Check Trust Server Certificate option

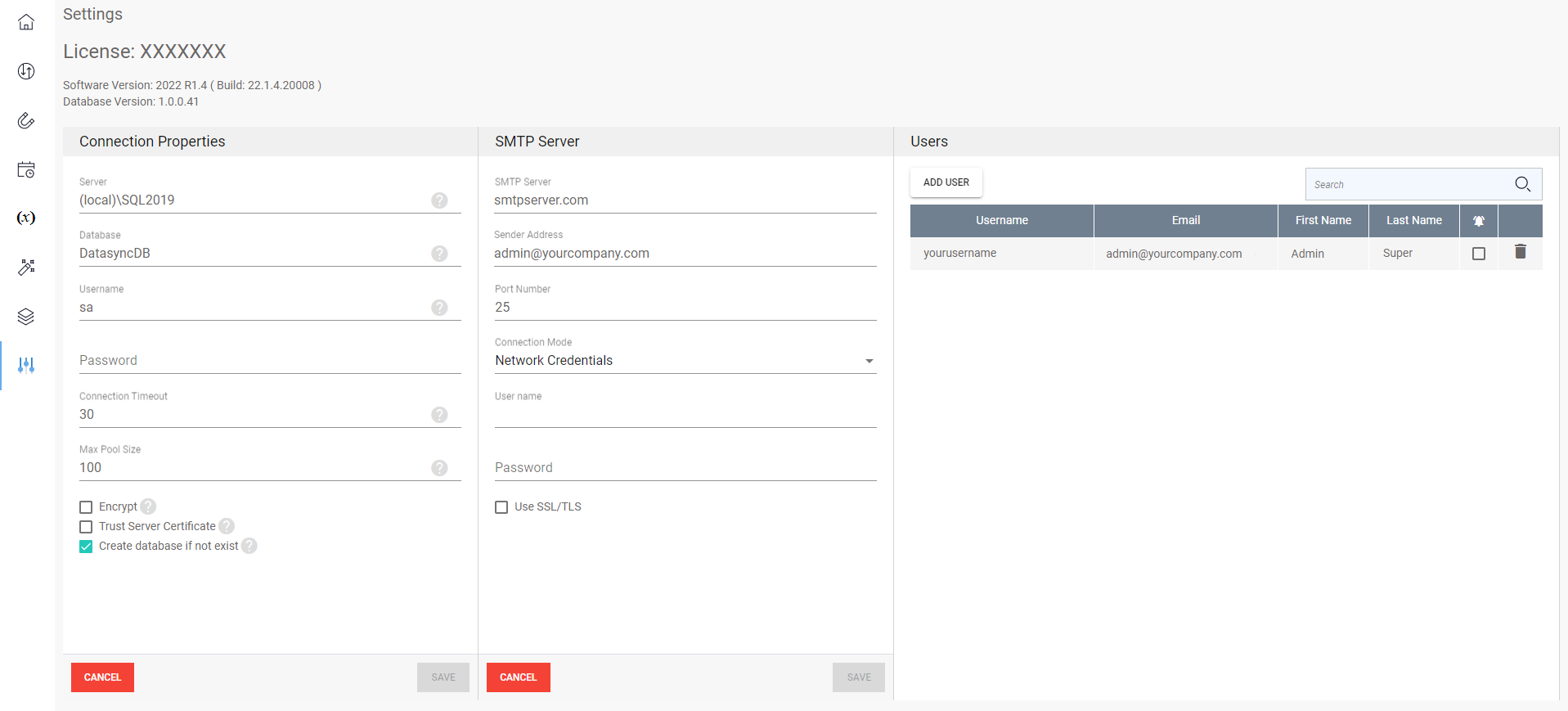[86, 527]
